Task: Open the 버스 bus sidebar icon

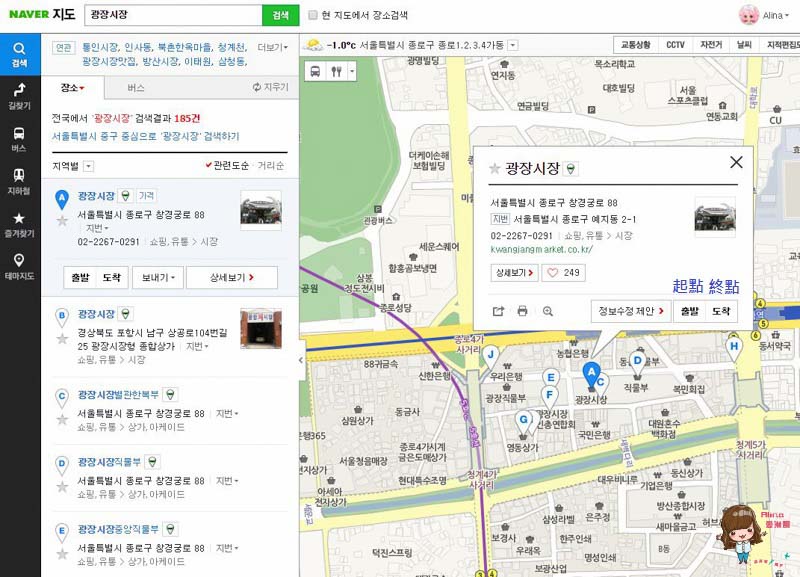Action: click(19, 139)
